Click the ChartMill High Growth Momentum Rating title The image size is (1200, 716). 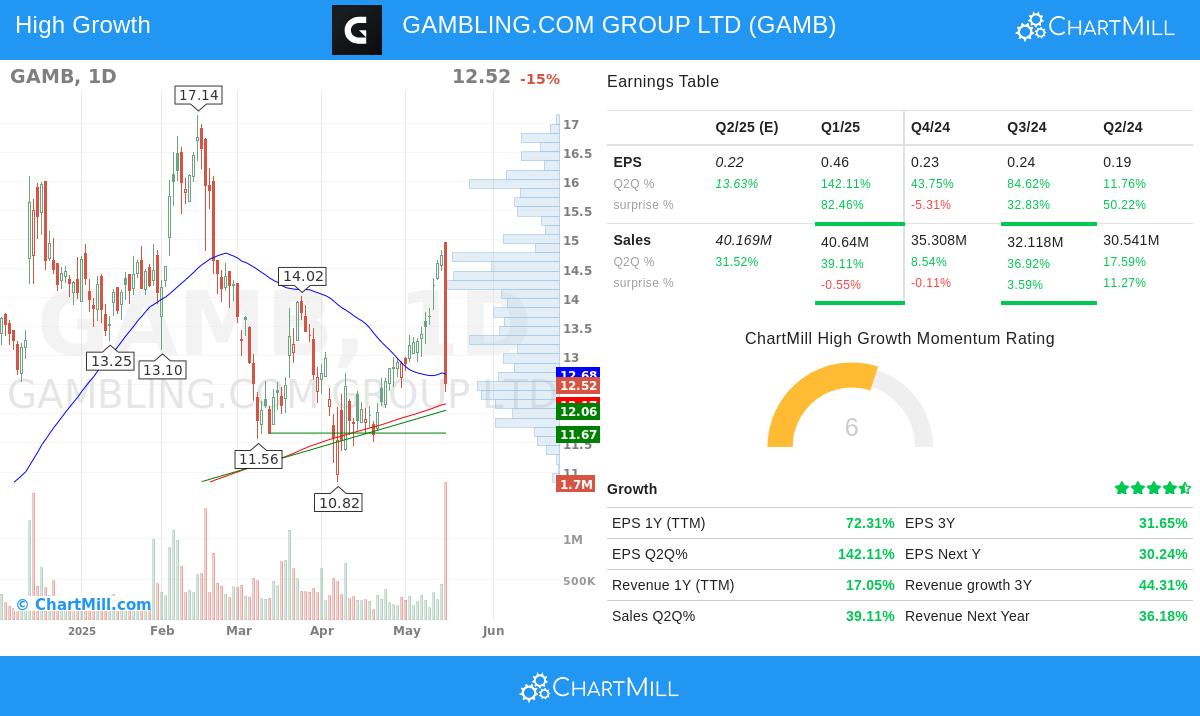tap(900, 339)
